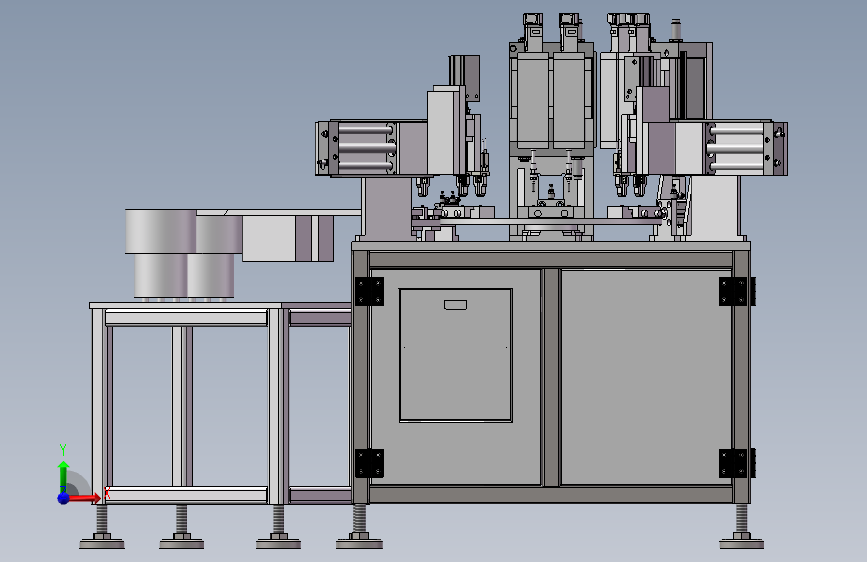Viewport: 867px width, 562px height.
Task: Select the lower-left black door hinge
Action: [x=369, y=463]
